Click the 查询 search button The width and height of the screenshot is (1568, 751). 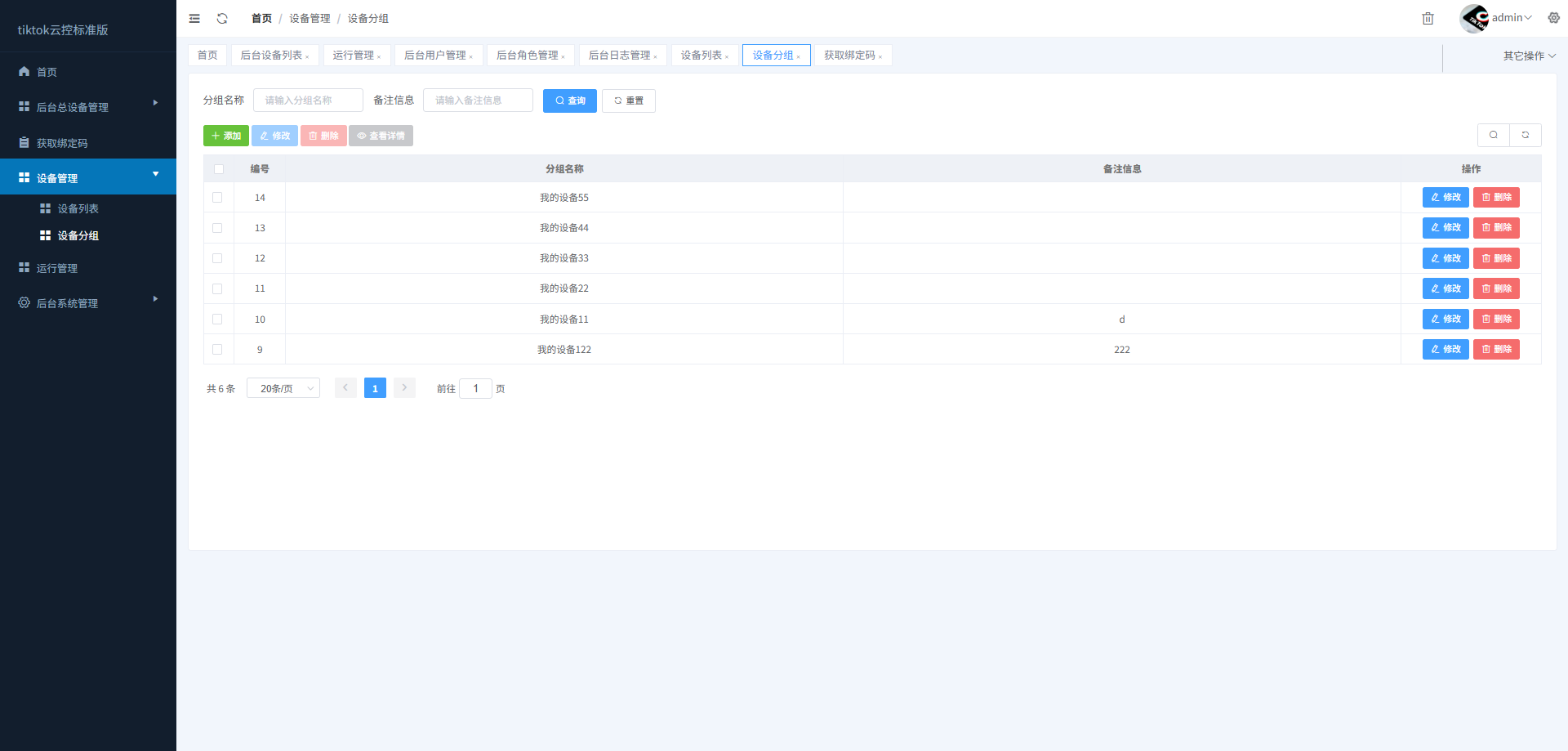coord(569,101)
